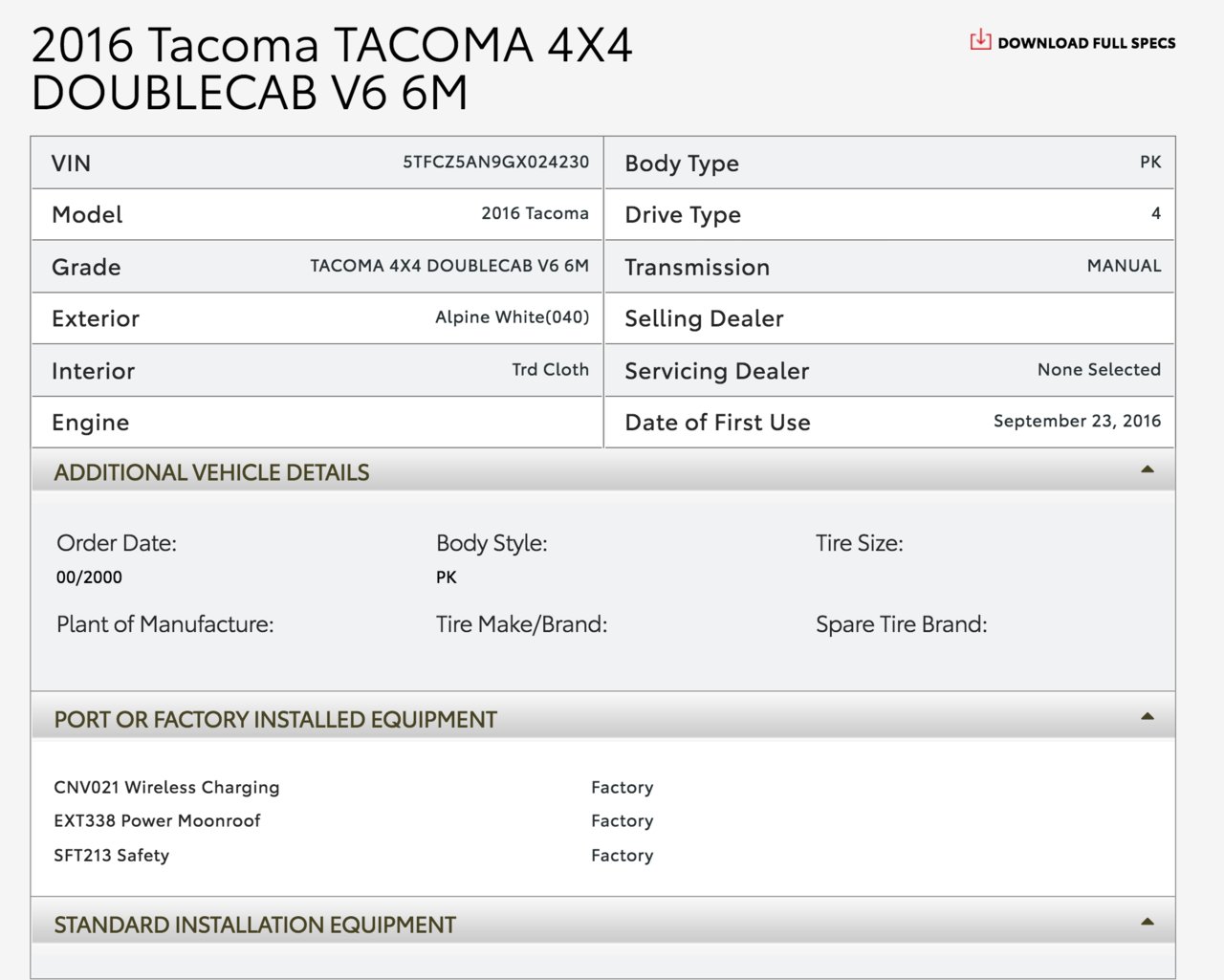This screenshot has width=1224, height=980.
Task: Click the Servicing Dealer value None Selected
Action: tap(1099, 369)
